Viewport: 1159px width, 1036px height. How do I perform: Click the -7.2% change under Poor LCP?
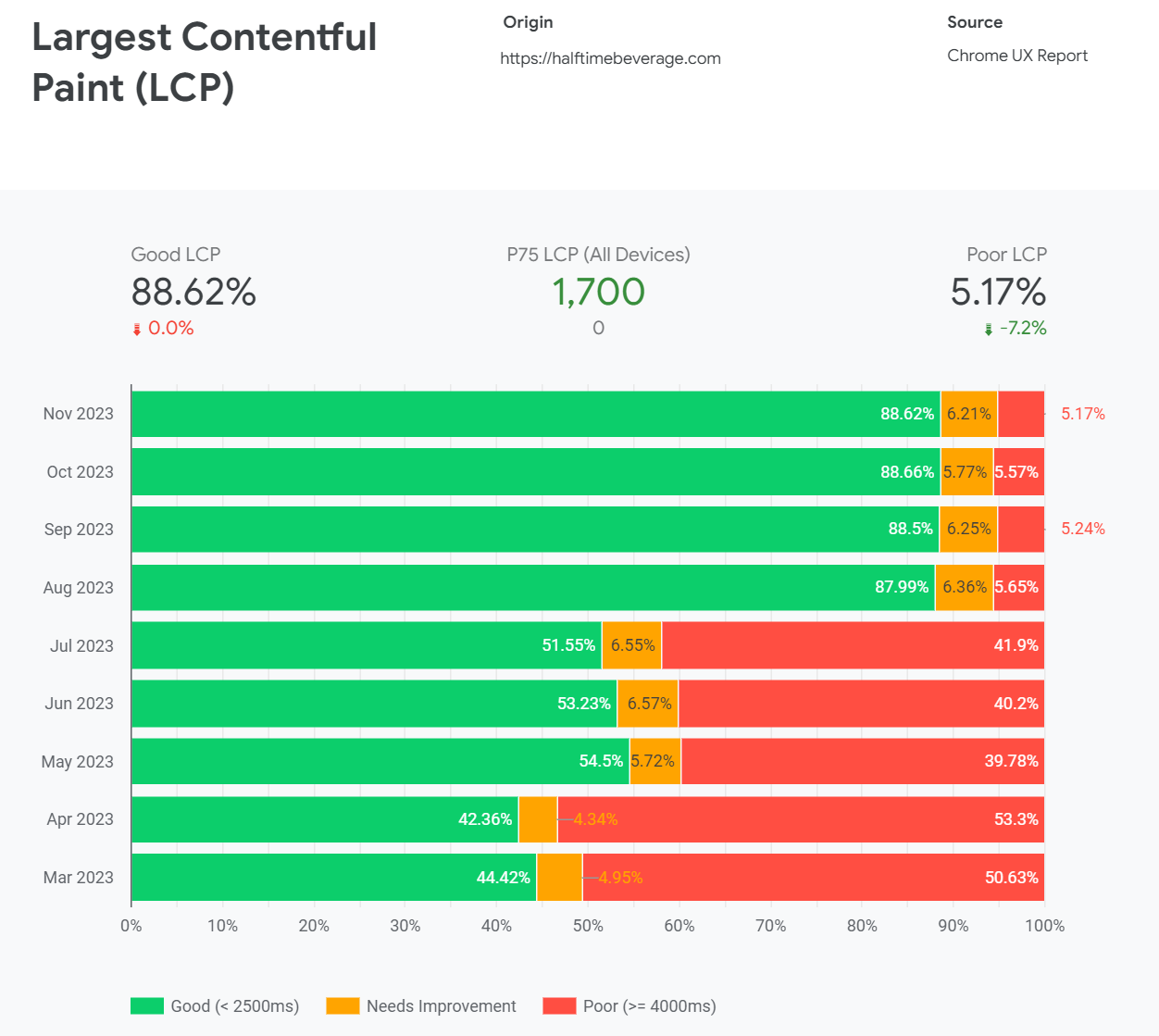[x=1023, y=329]
